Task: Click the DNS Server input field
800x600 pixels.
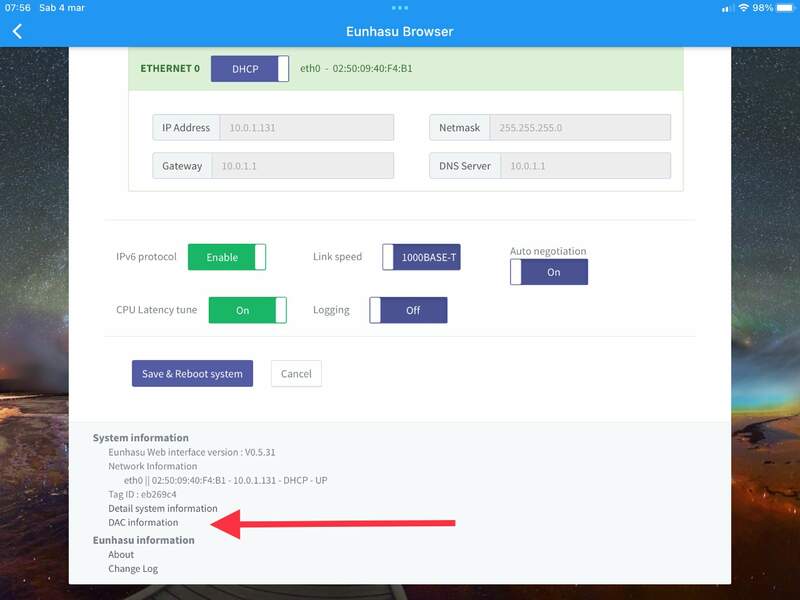Action: (586, 166)
